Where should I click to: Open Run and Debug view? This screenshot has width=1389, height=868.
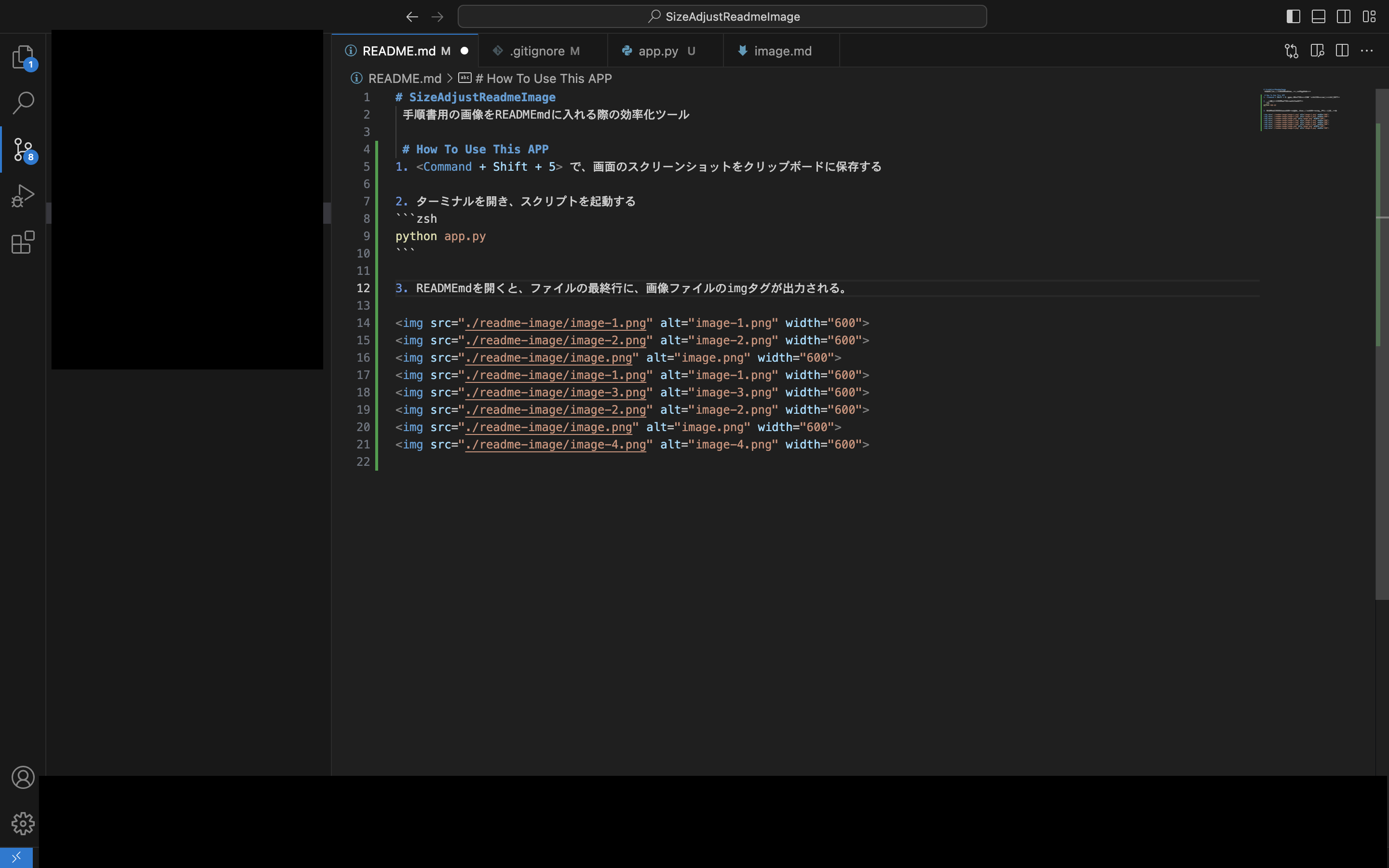pos(23,196)
